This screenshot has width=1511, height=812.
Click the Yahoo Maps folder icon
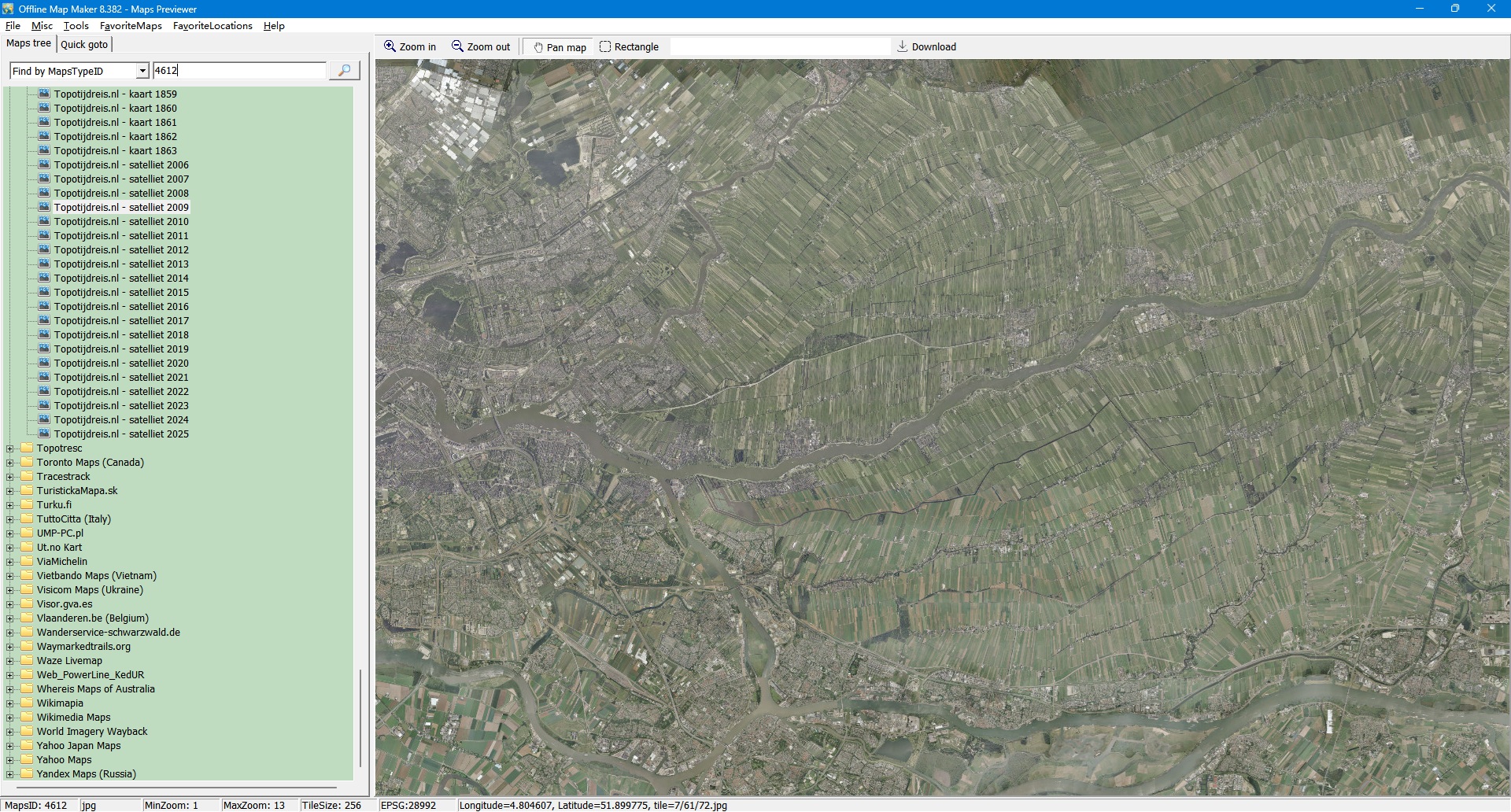[28, 760]
